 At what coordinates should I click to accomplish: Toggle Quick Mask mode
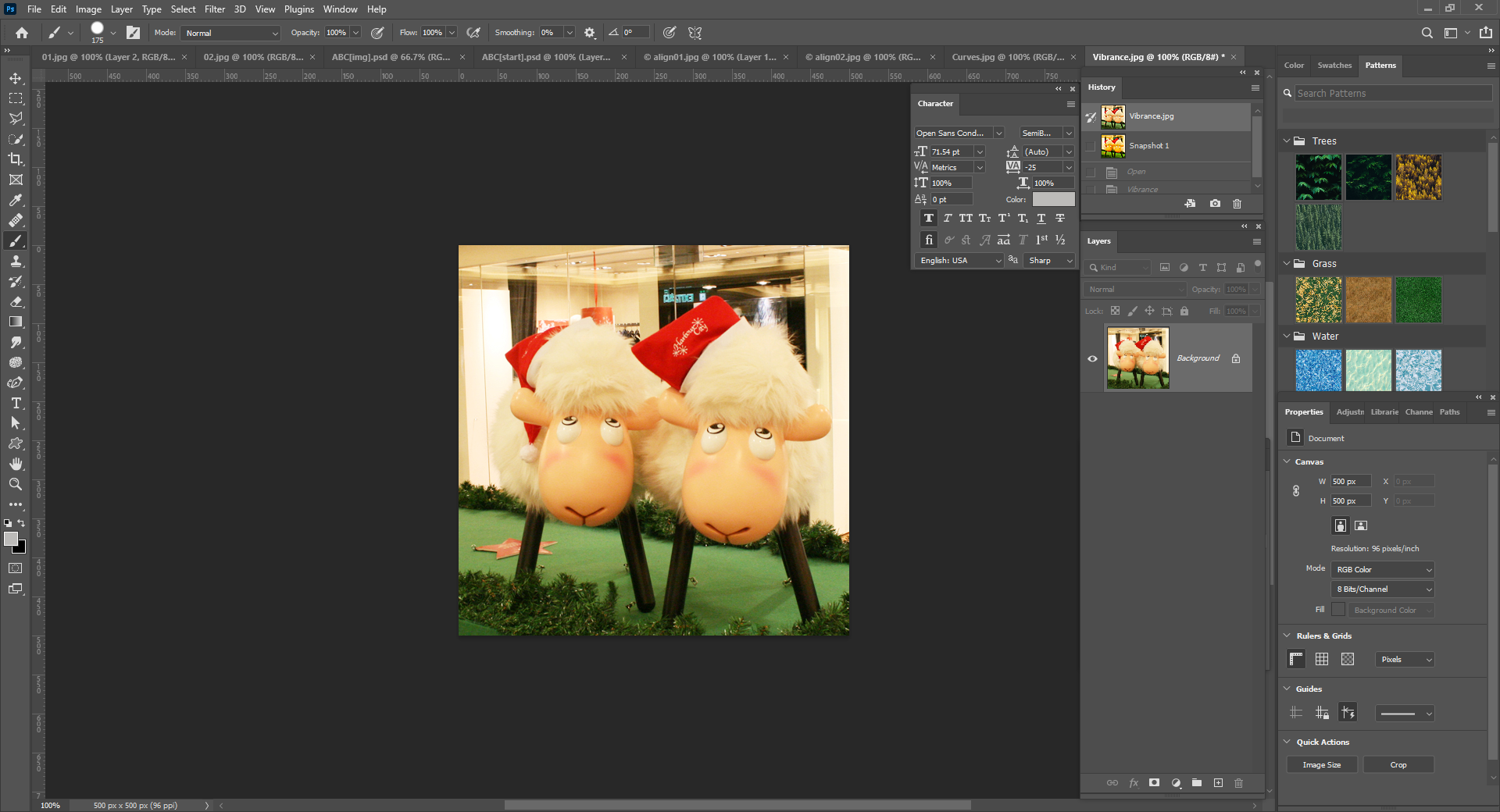(x=16, y=568)
